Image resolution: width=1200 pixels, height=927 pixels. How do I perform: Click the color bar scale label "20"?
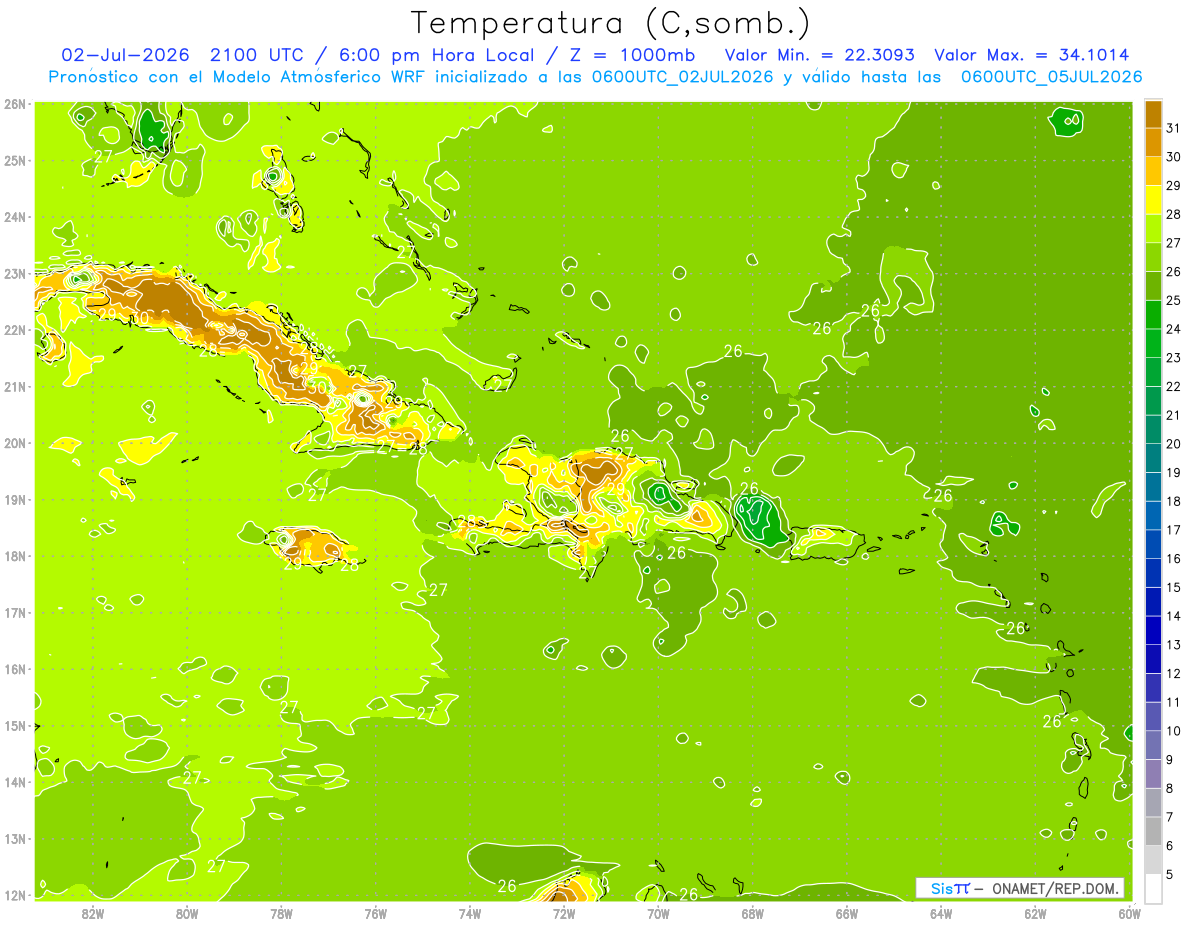tap(1174, 444)
